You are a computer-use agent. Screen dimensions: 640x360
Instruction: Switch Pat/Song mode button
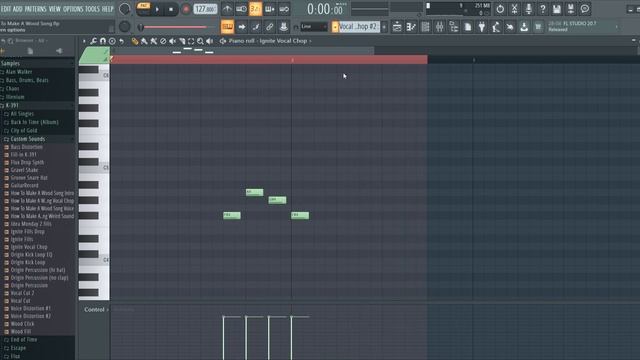[143, 9]
